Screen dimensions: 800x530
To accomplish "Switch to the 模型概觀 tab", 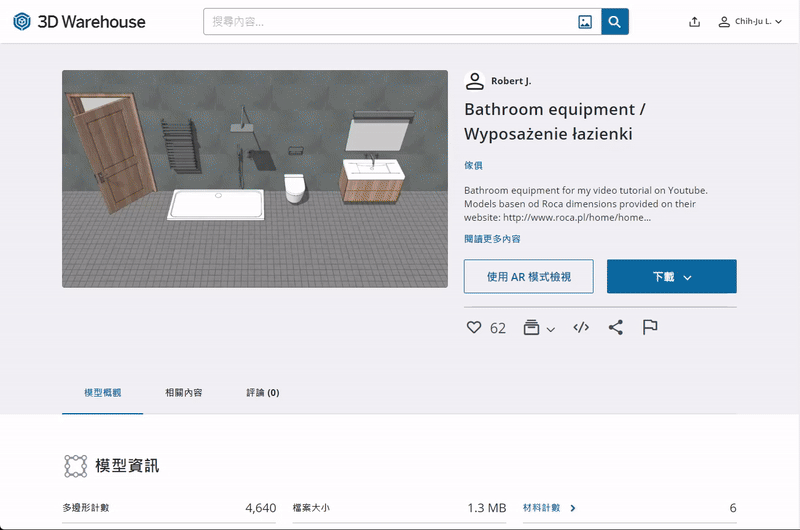I will tap(103, 392).
